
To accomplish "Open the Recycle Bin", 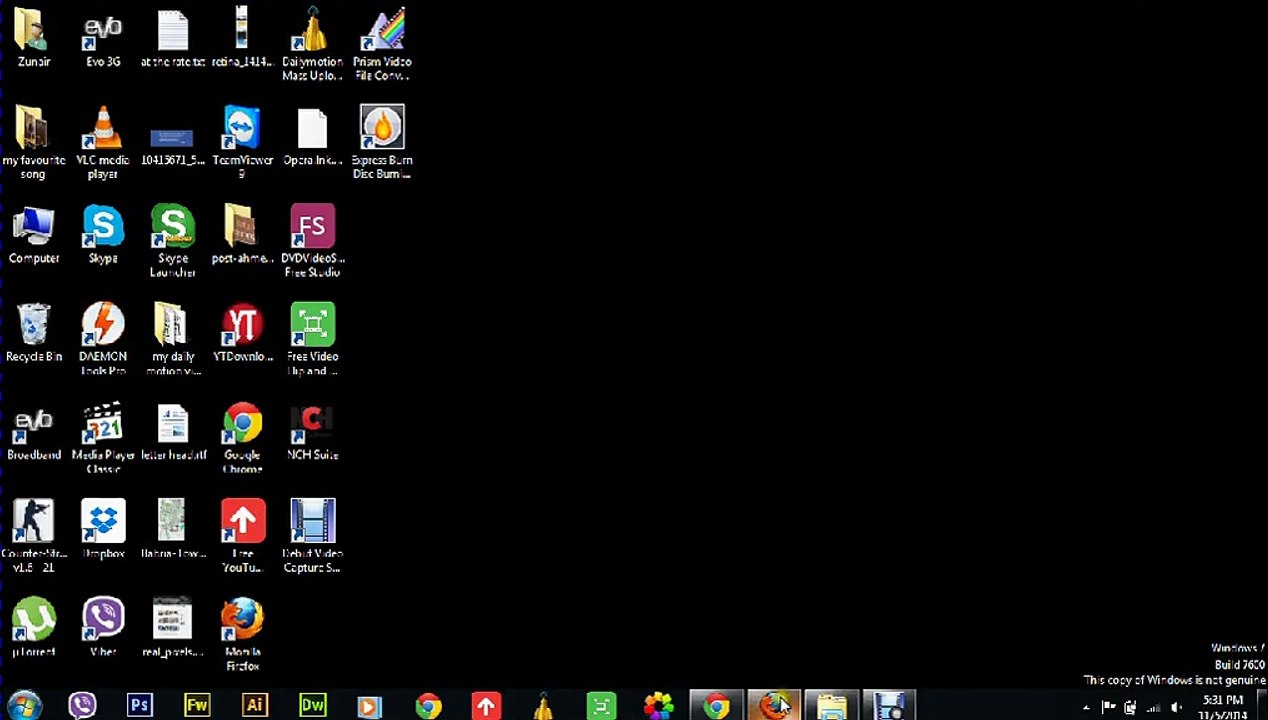I will [x=33, y=334].
